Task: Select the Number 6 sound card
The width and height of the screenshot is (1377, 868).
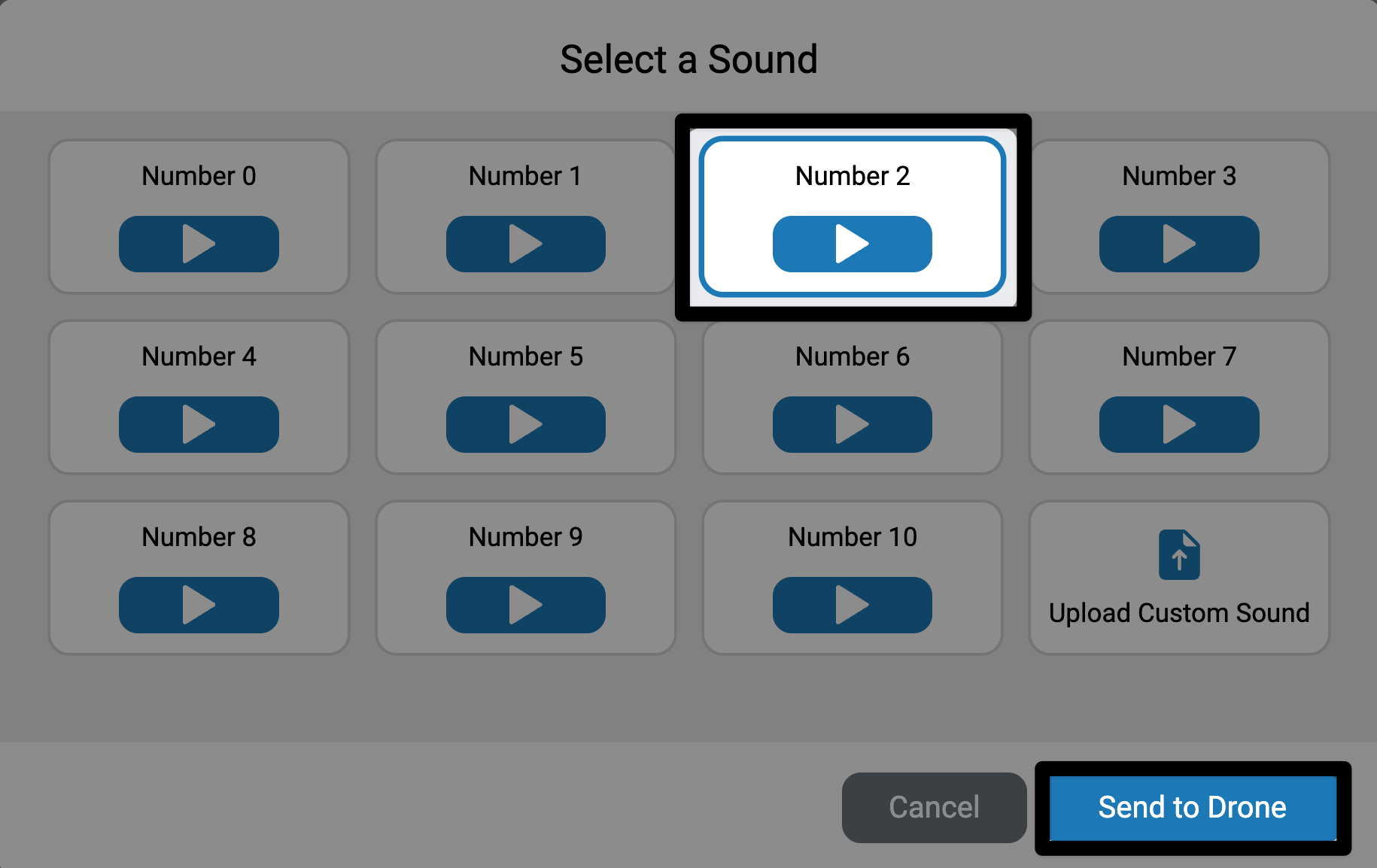Action: (x=851, y=357)
